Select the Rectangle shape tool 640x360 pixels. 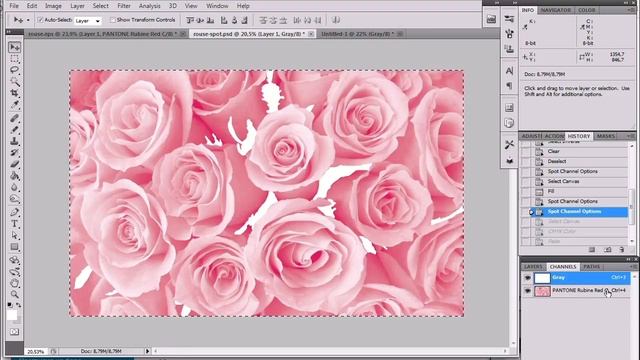pos(15,247)
